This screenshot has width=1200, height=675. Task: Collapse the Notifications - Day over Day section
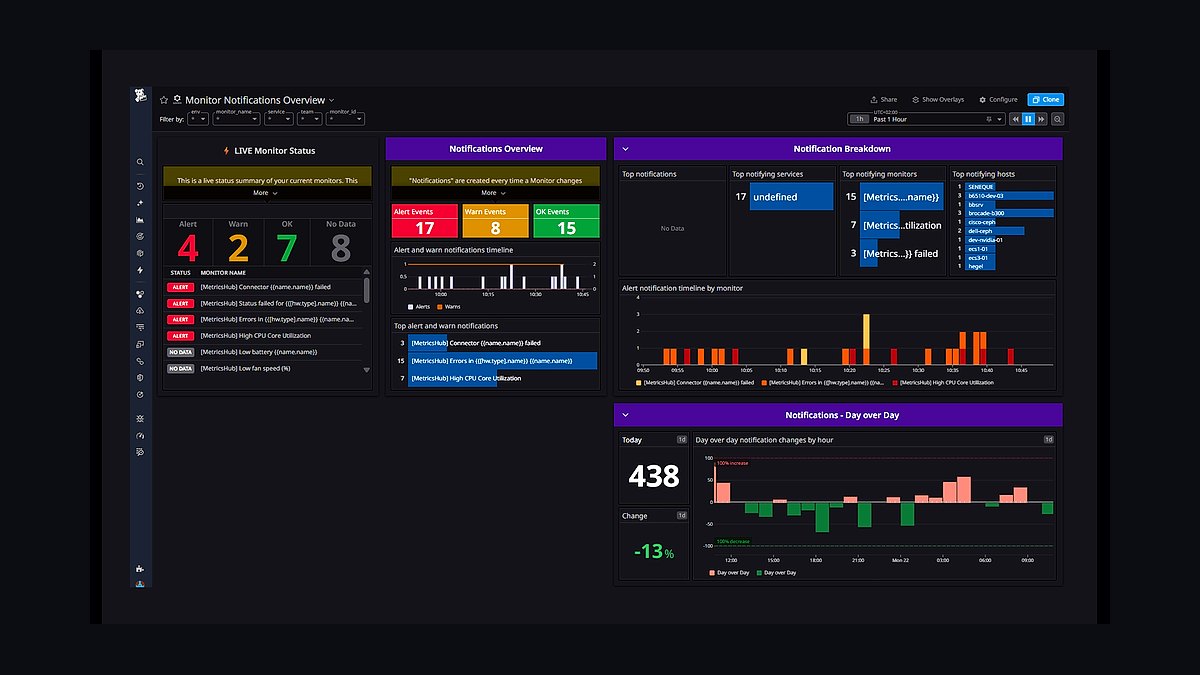(625, 415)
